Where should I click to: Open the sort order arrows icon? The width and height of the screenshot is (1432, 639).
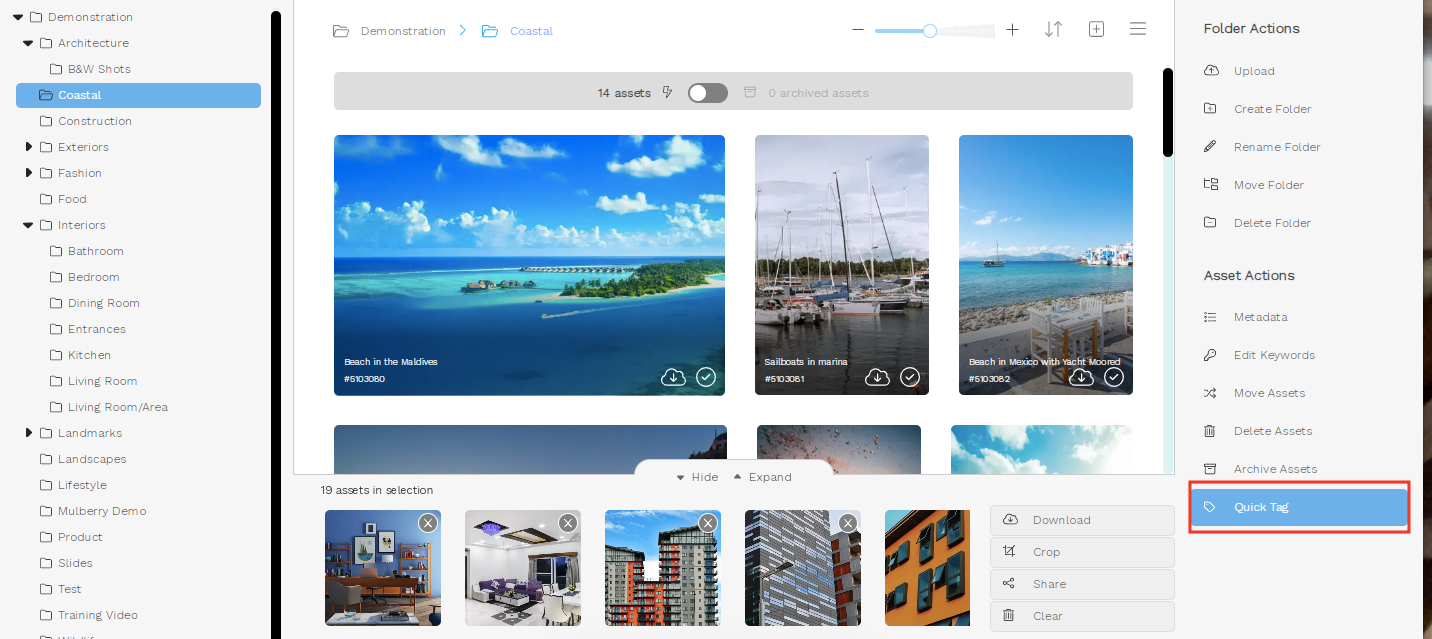[1053, 30]
